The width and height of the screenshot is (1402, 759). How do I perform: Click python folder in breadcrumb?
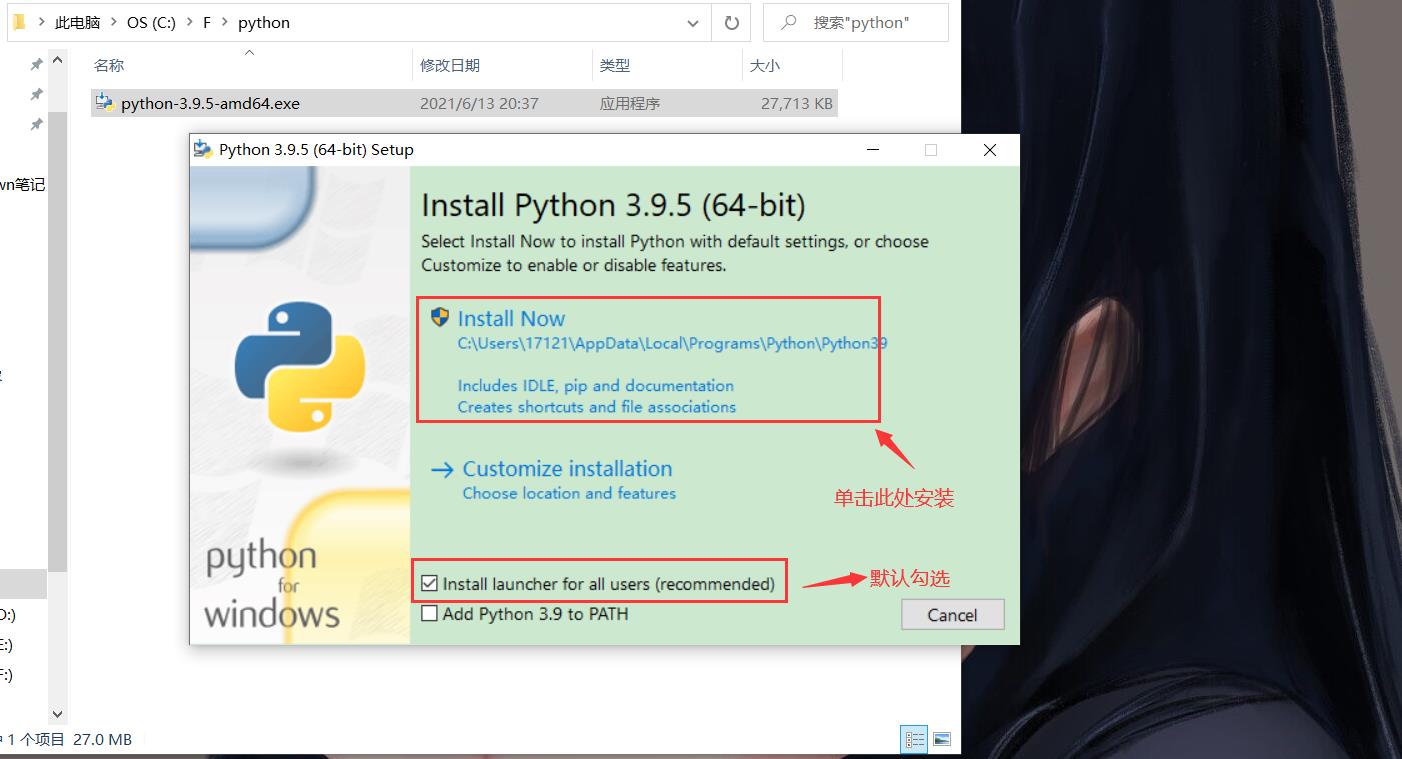click(264, 22)
